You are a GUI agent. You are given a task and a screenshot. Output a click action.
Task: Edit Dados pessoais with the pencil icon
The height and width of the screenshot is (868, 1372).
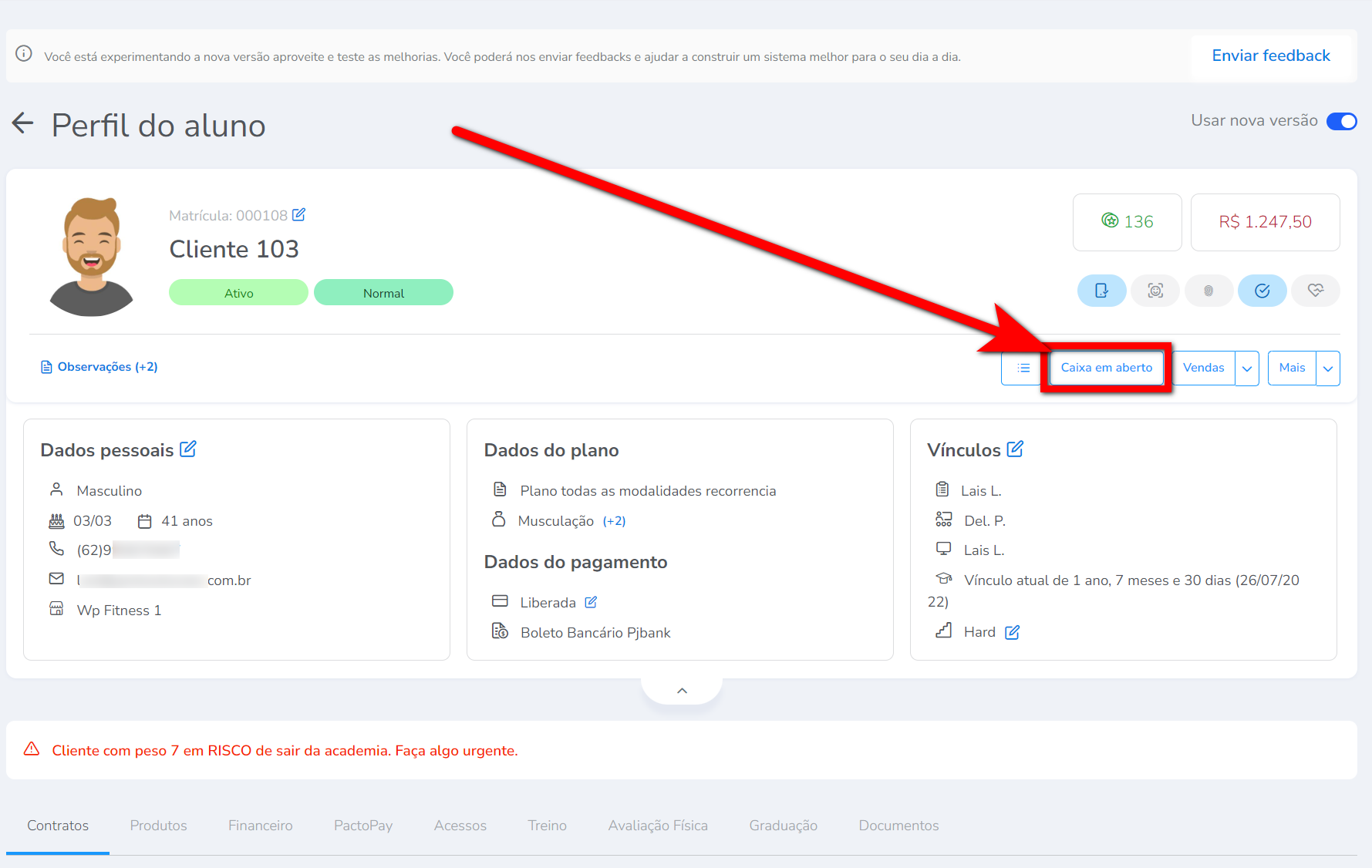188,449
